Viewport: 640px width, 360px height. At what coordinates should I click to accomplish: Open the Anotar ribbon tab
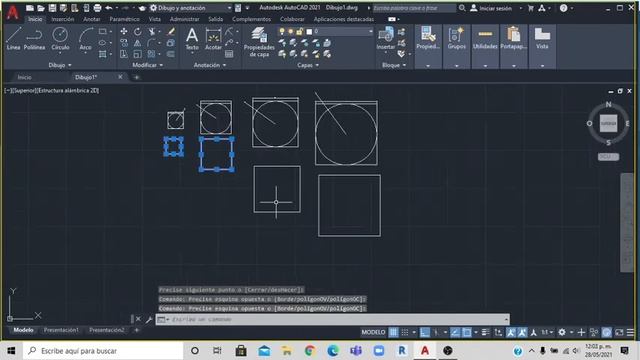91,19
